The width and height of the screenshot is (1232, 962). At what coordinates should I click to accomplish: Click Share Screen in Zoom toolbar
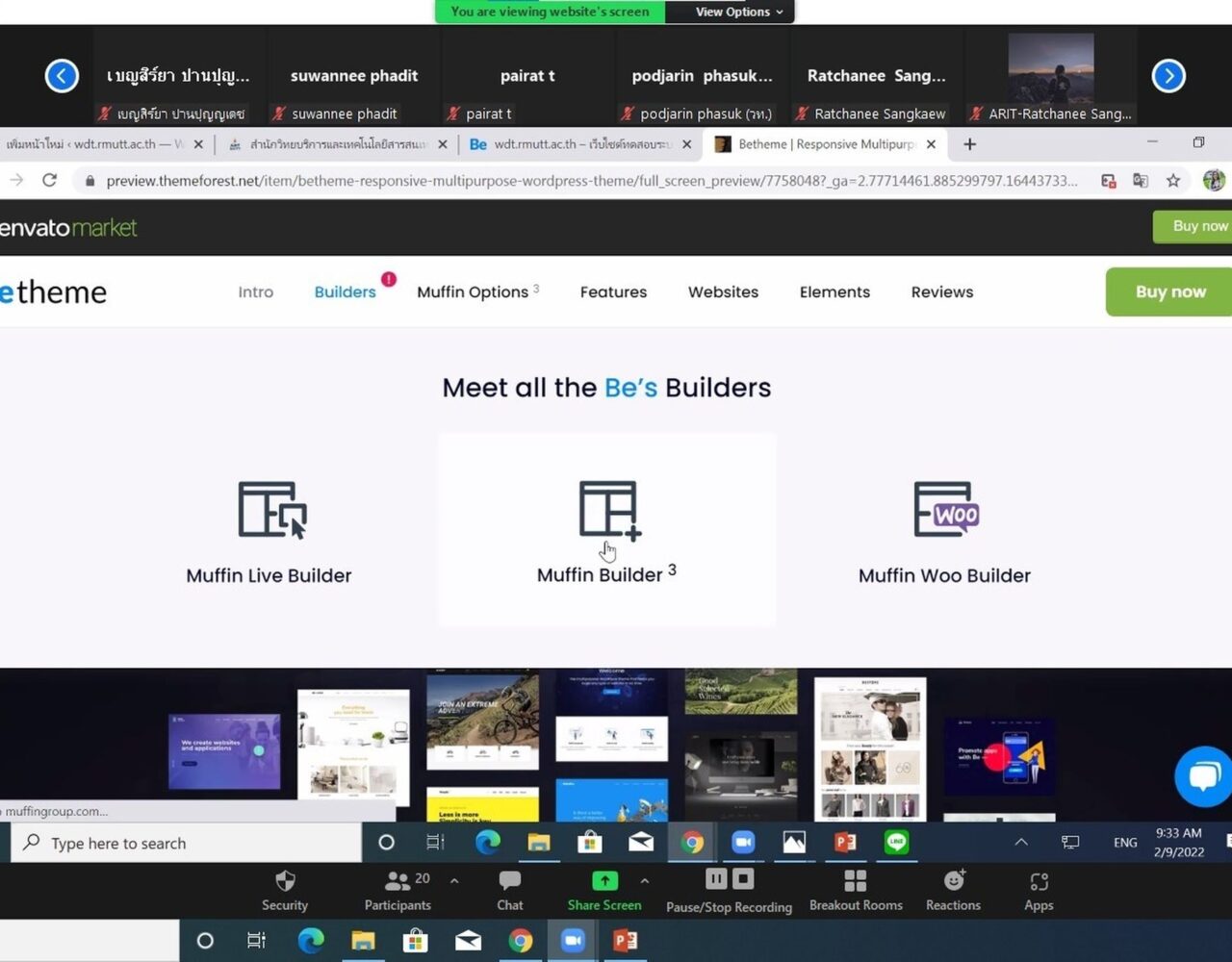604,891
